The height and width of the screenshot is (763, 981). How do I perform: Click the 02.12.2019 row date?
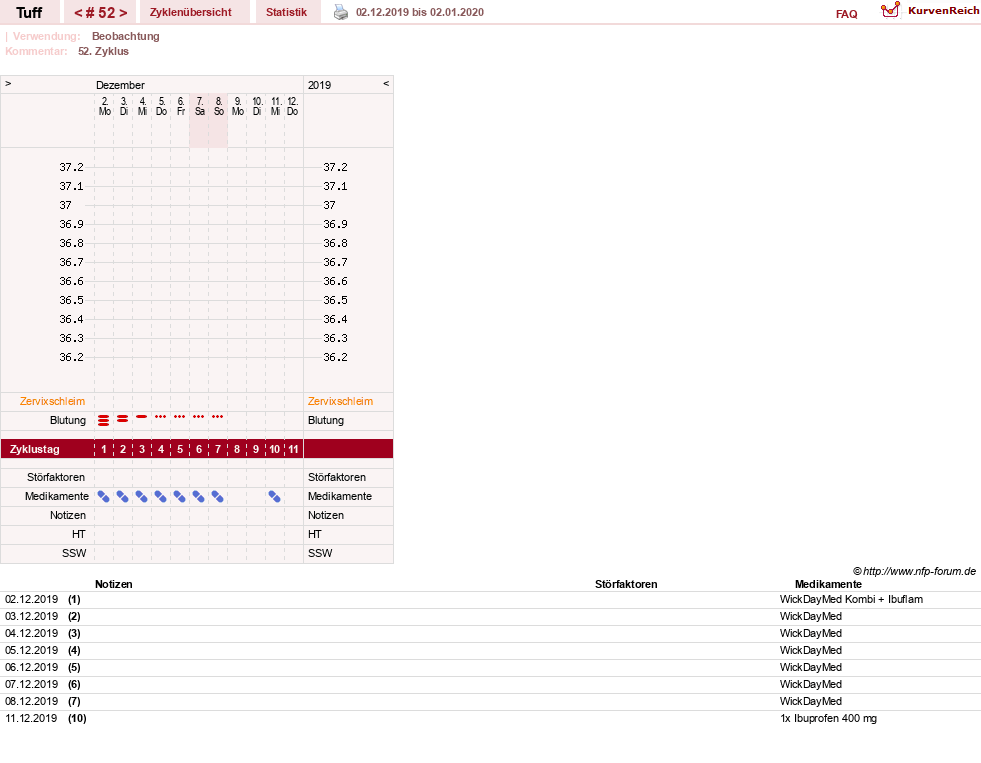[31, 599]
